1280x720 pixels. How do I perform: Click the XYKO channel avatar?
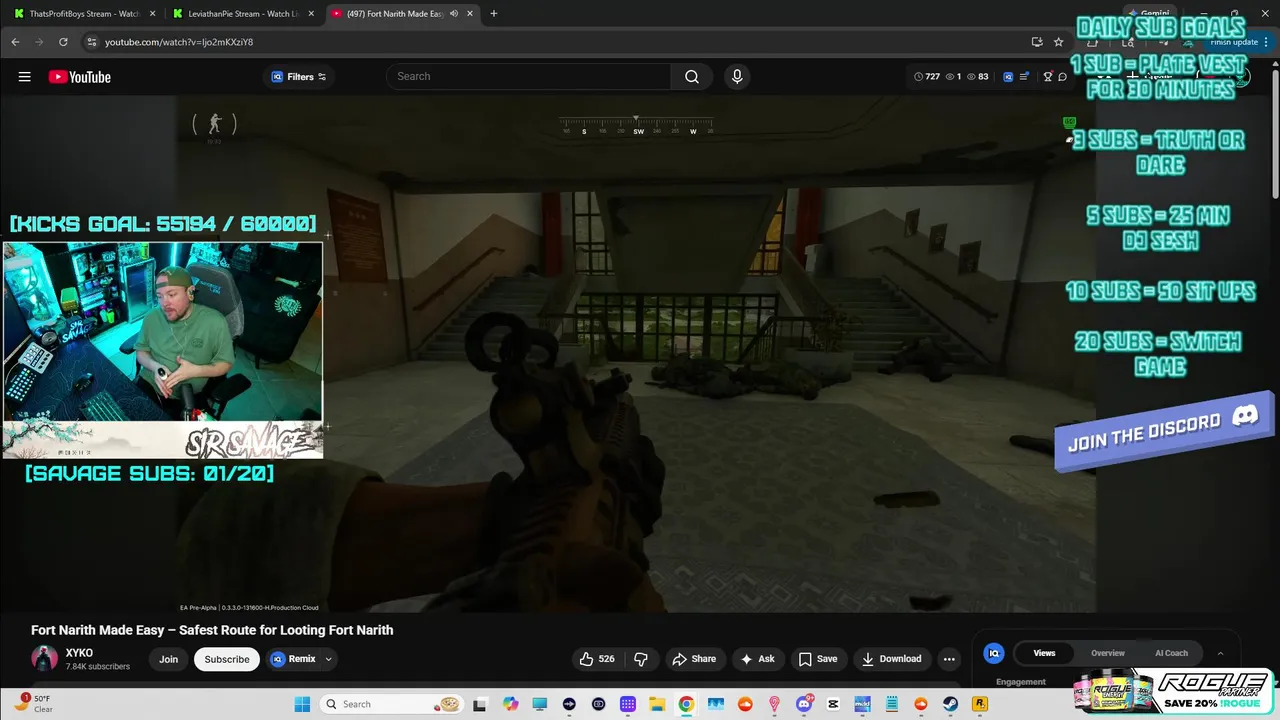(44, 659)
